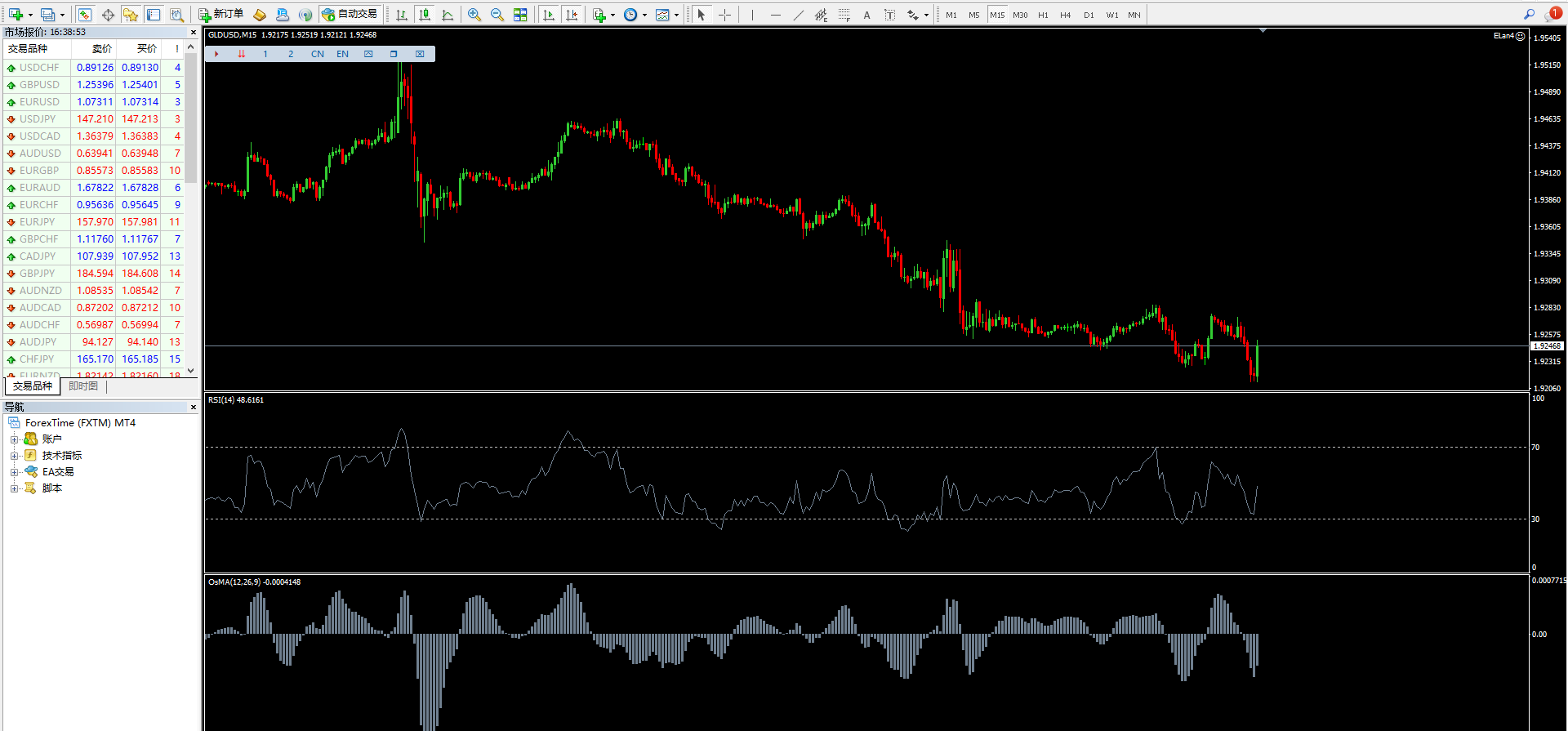Image resolution: width=1568 pixels, height=731 pixels.
Task: Select the equidistant channel tool
Action: (x=821, y=15)
